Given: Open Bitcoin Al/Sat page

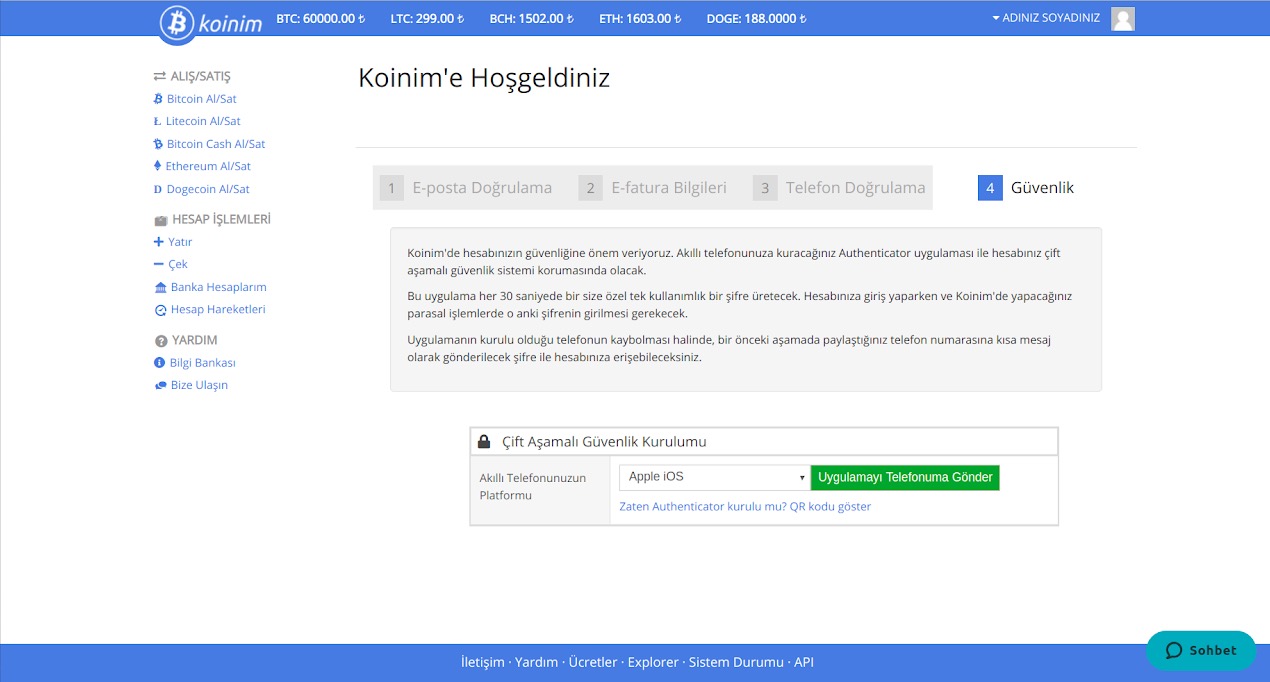Looking at the screenshot, I should point(201,99).
